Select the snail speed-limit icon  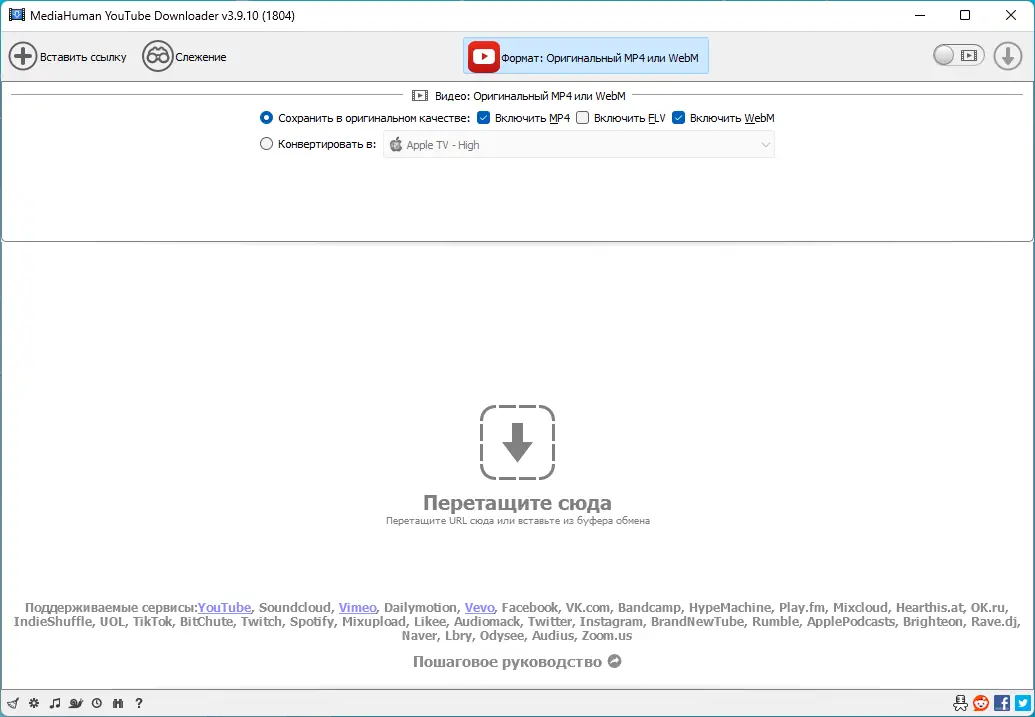[x=77, y=703]
